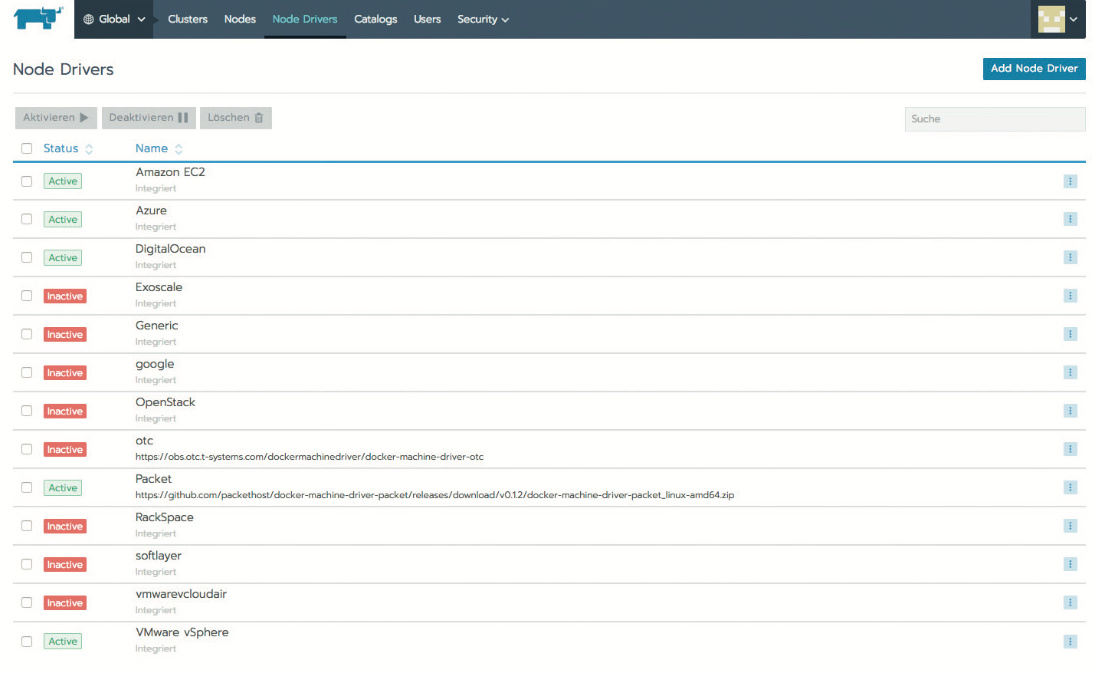The image size is (1098, 673).
Task: Open the action menu for VMware vSphere
Action: coord(1070,641)
